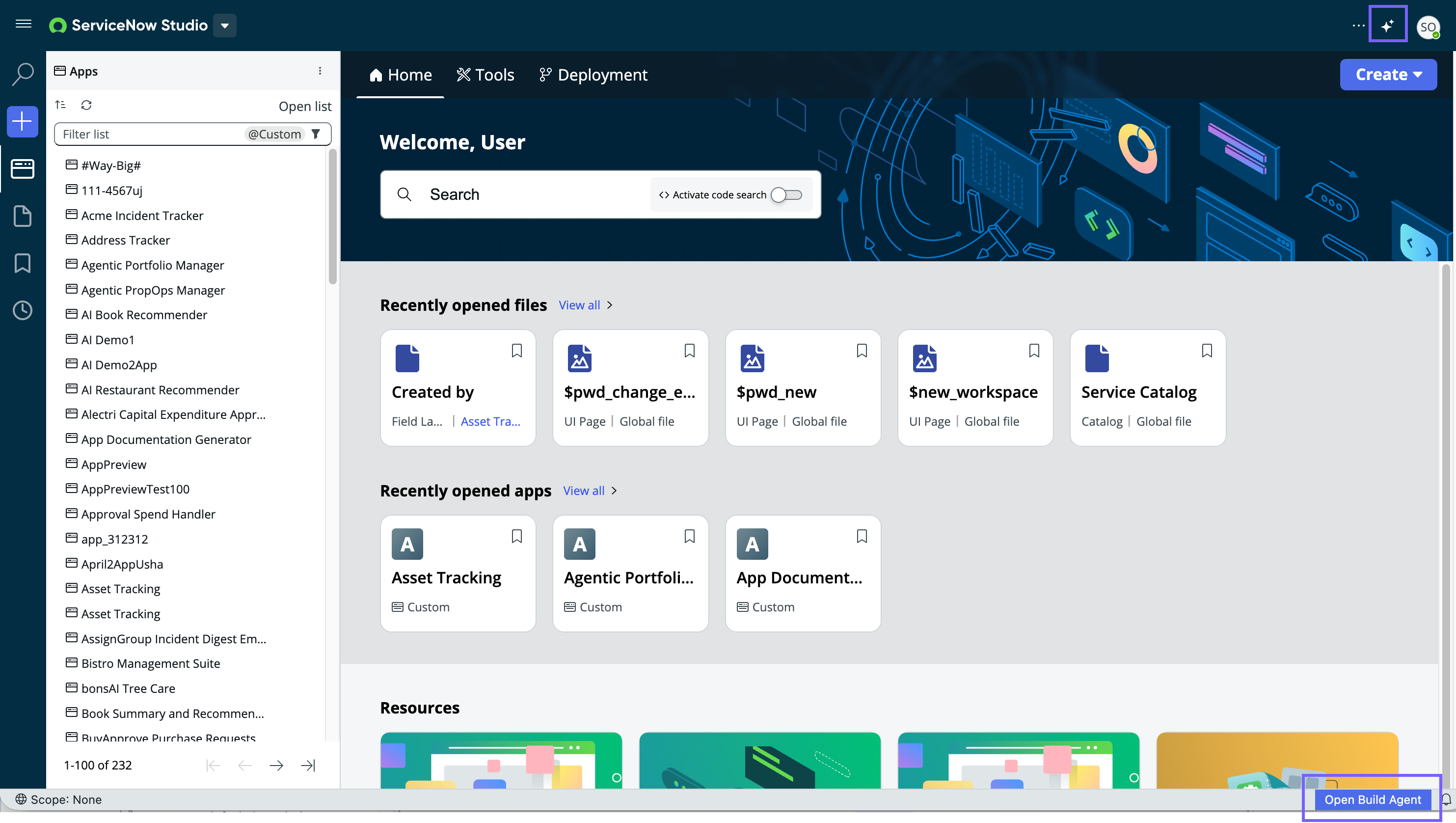
Task: Open the #Way-Big# app in list
Action: tap(111, 165)
